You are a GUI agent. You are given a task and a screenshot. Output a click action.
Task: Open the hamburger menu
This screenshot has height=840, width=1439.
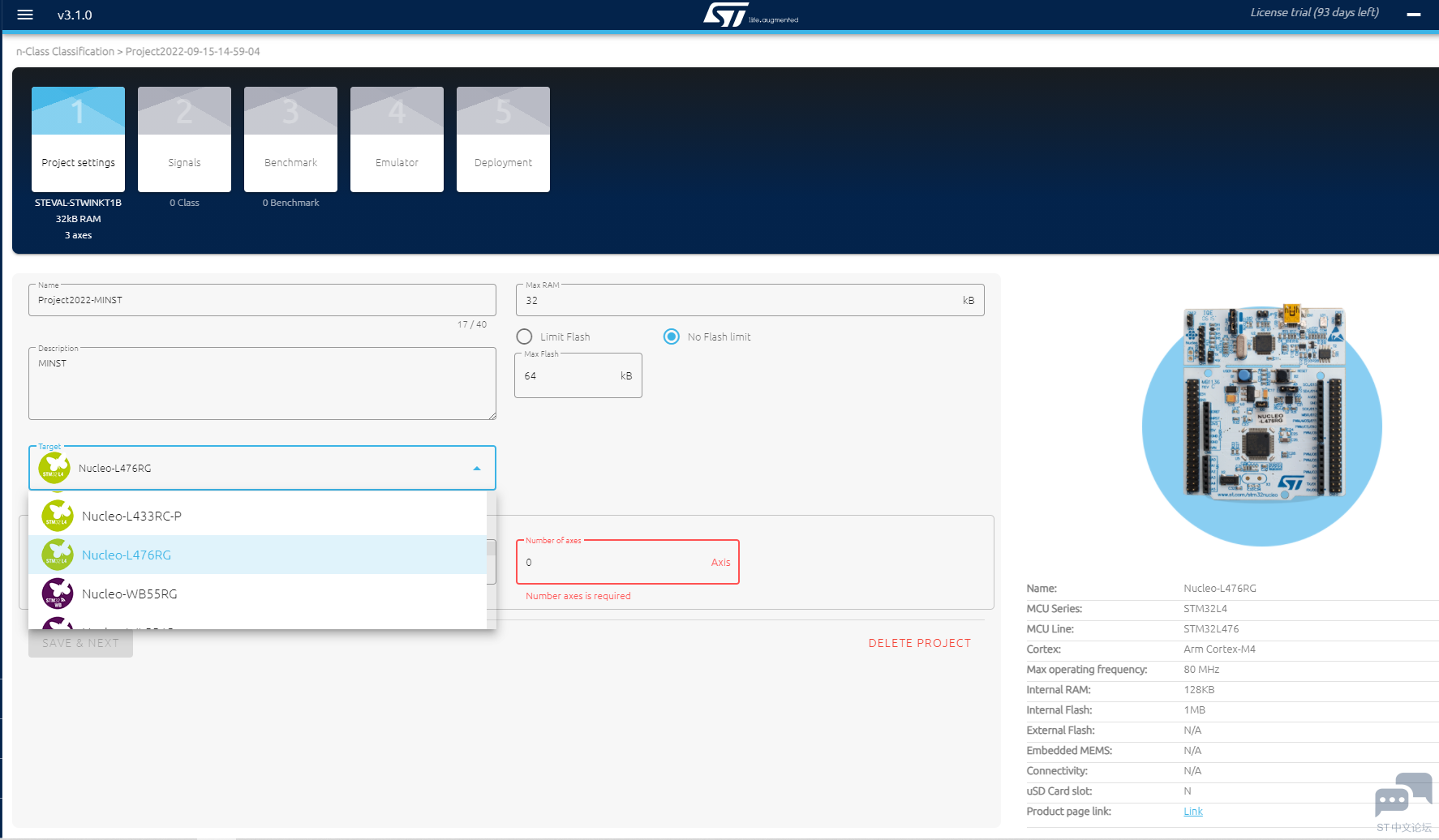click(x=25, y=15)
